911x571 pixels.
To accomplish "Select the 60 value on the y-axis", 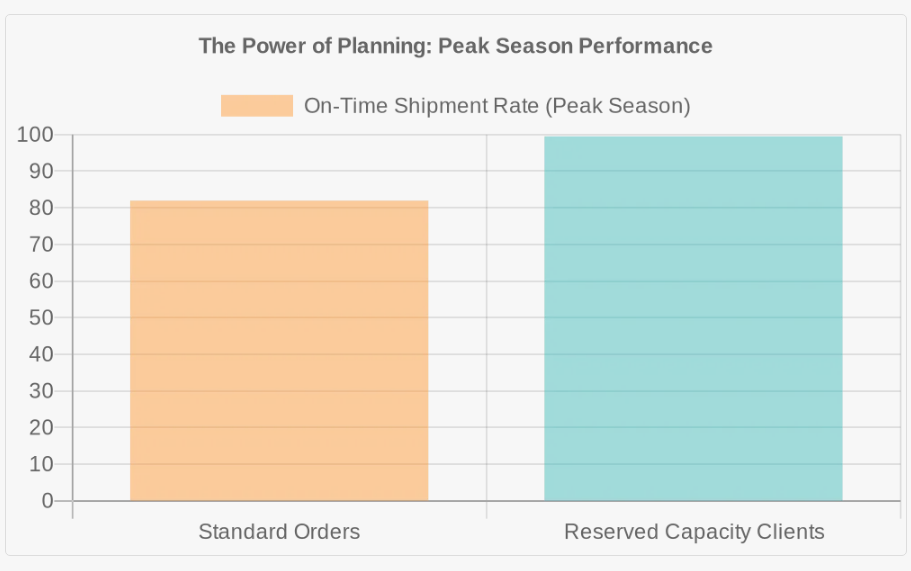I will [x=41, y=281].
